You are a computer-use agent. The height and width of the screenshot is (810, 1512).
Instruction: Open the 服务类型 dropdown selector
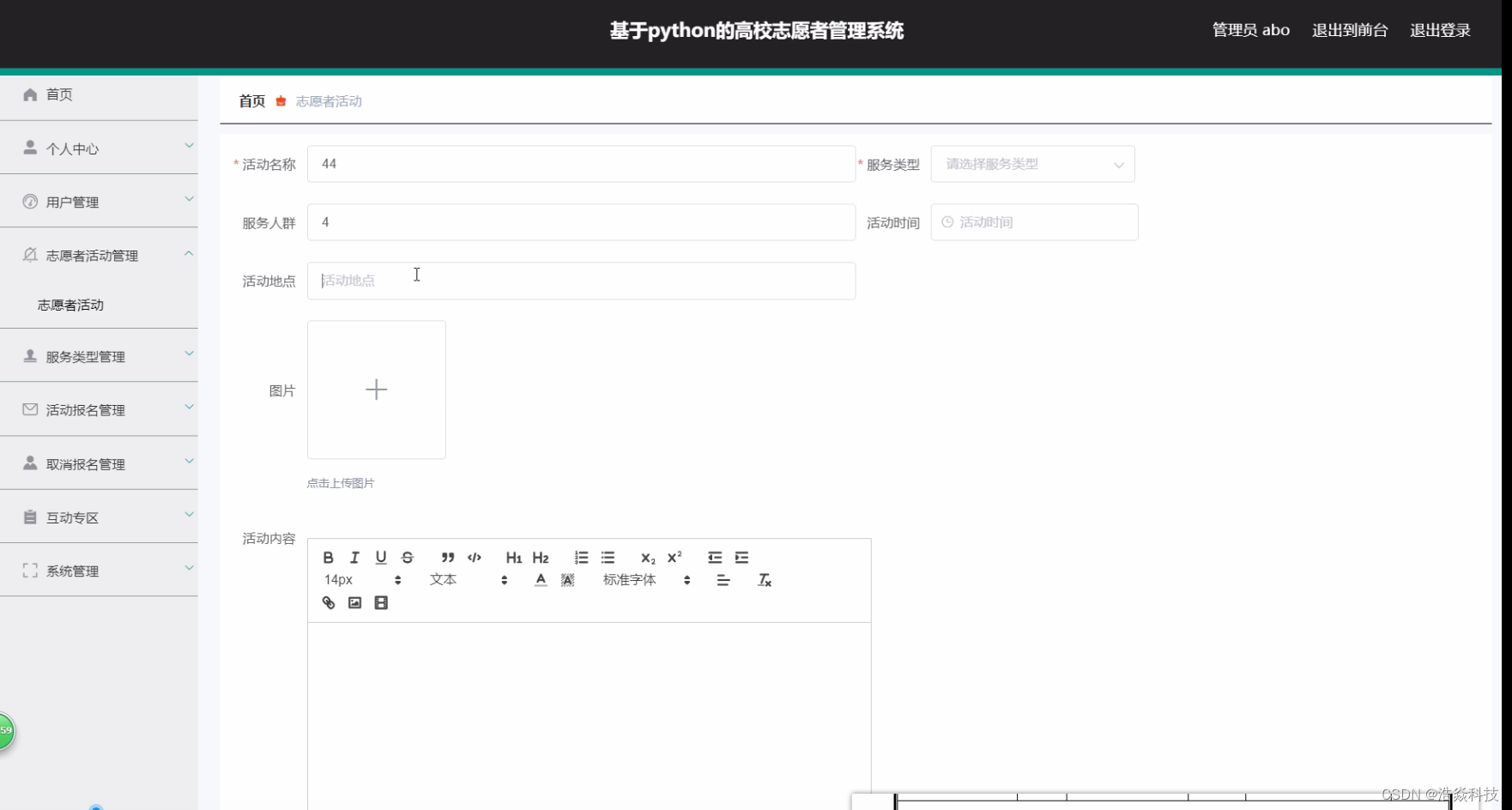1032,164
